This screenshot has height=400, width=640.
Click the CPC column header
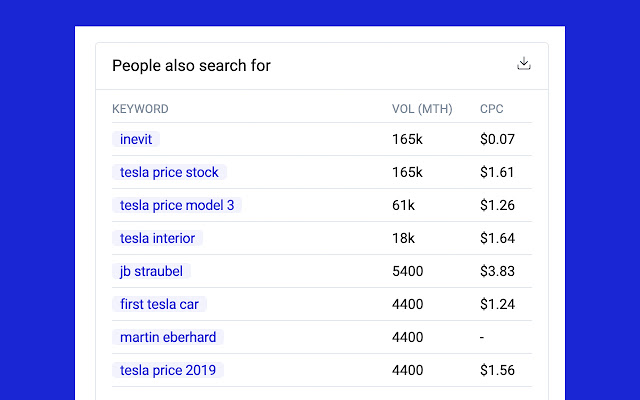pyautogui.click(x=492, y=109)
